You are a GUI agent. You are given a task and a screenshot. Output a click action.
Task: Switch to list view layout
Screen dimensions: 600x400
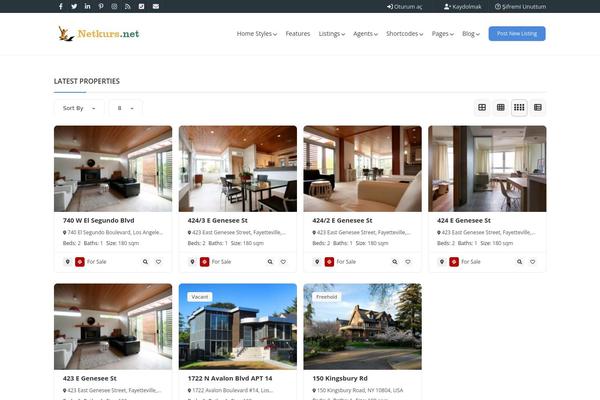pyautogui.click(x=538, y=108)
